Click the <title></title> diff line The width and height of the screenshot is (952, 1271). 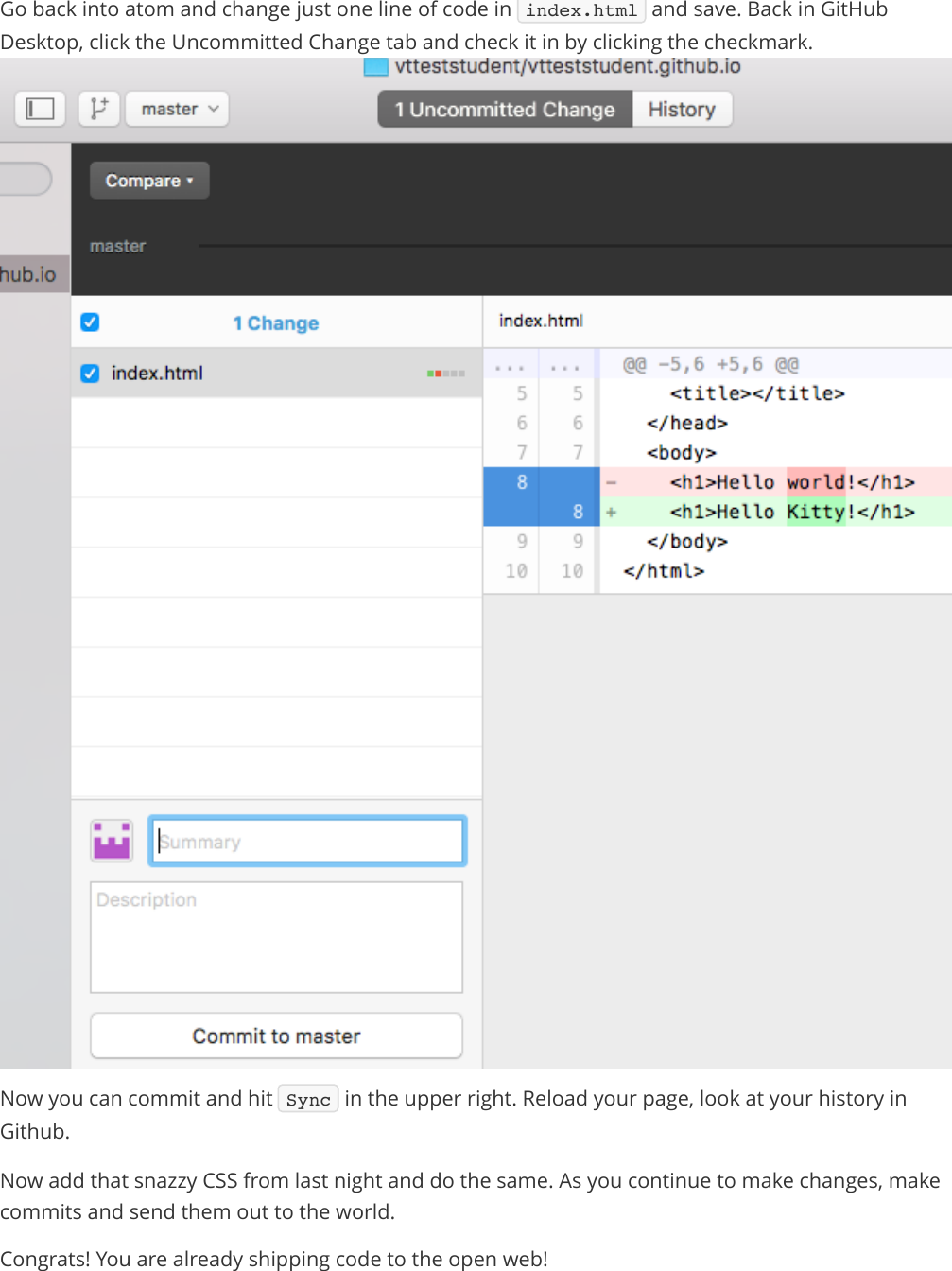click(757, 393)
